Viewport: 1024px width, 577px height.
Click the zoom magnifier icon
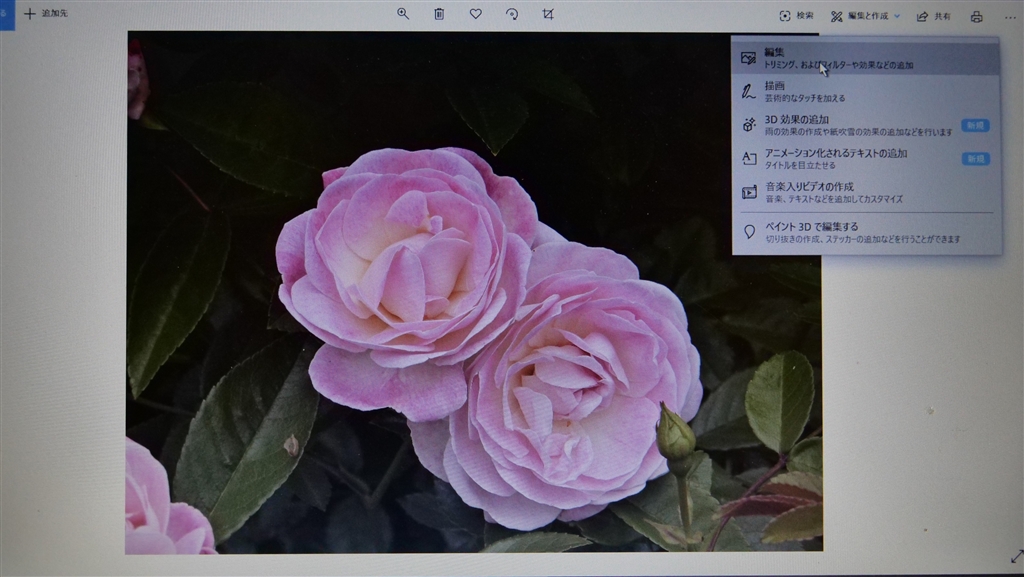pos(403,14)
